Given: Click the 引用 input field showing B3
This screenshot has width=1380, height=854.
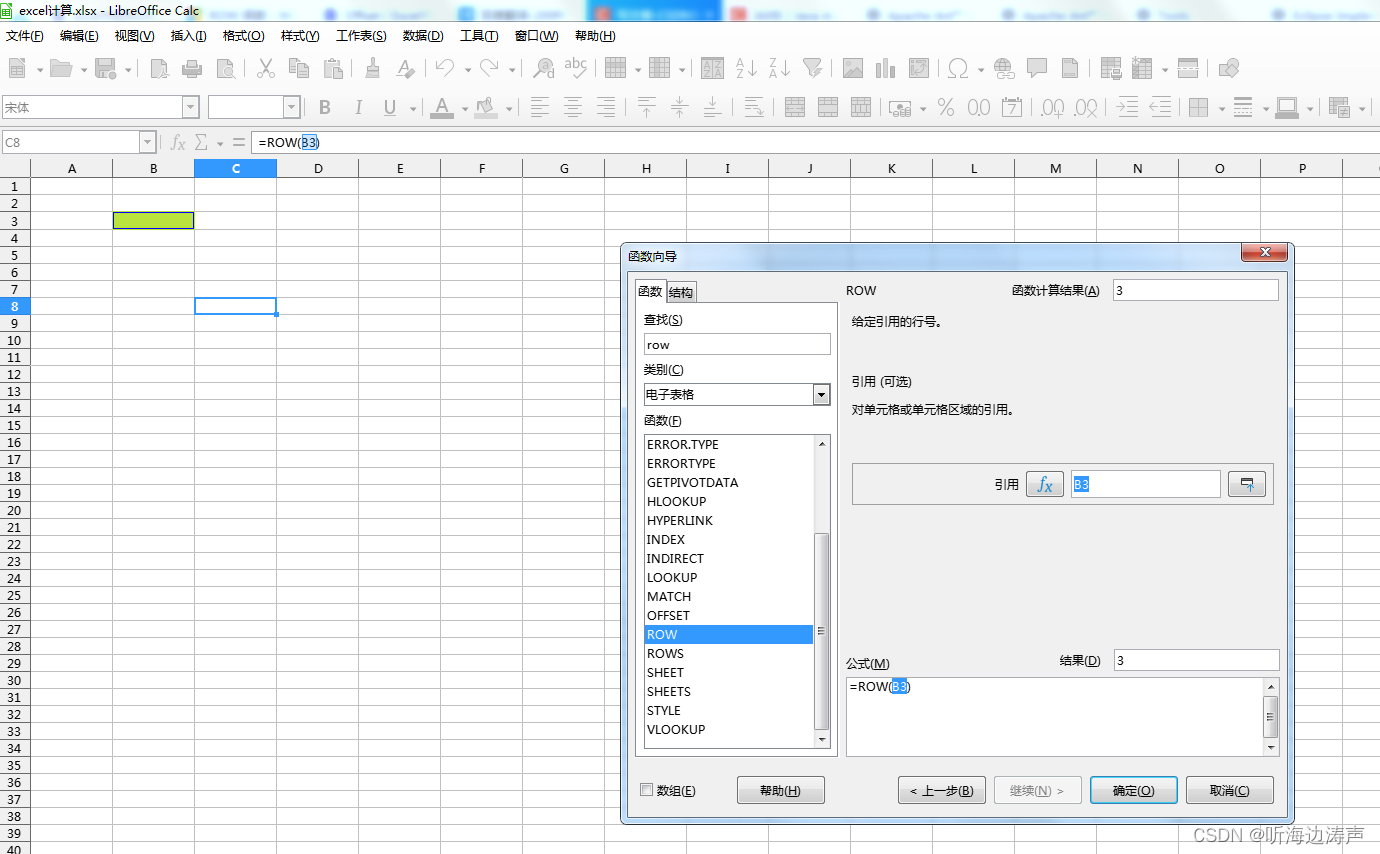Looking at the screenshot, I should click(x=1146, y=484).
